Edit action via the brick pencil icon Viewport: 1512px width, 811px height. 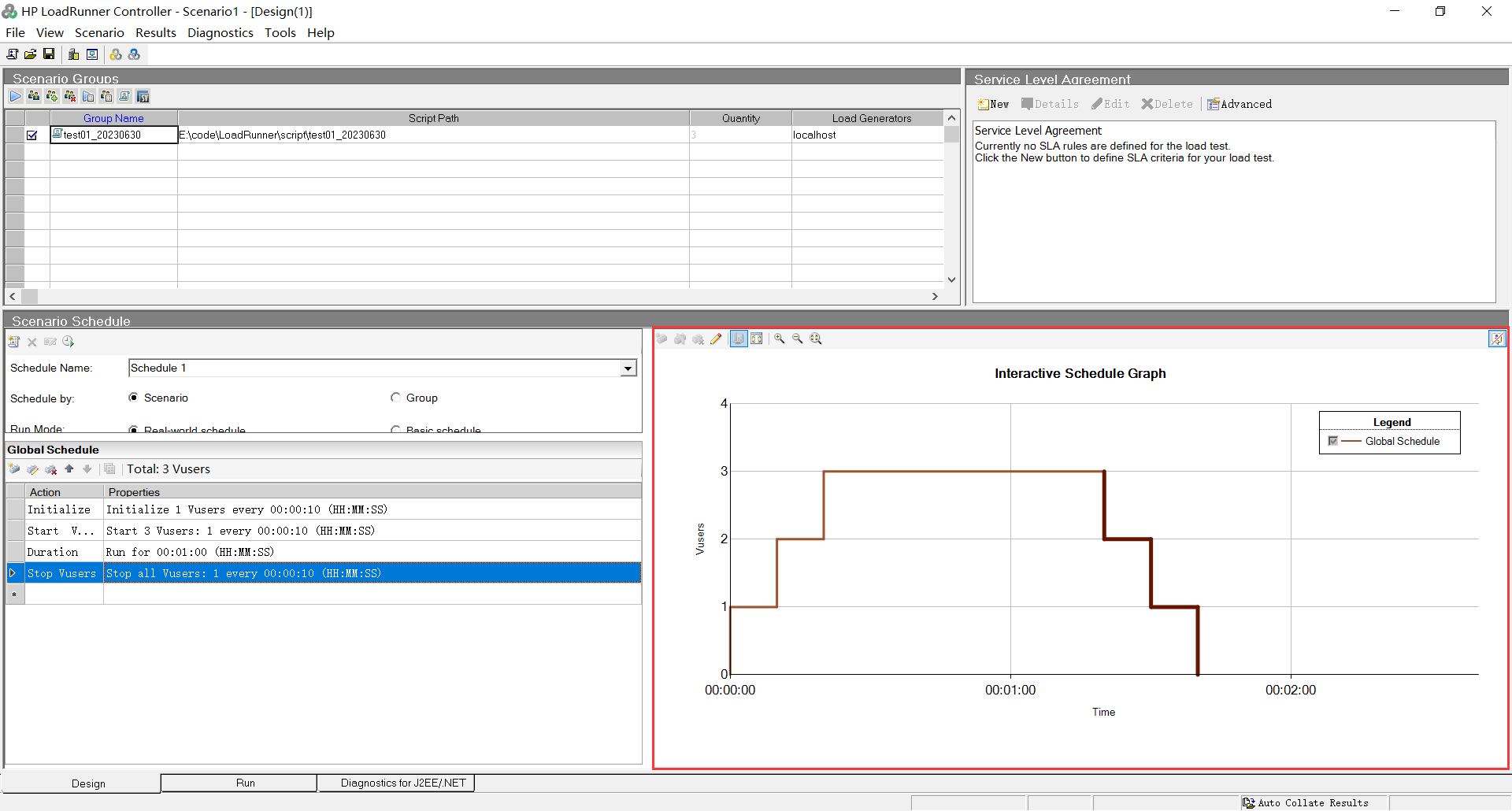[32, 469]
